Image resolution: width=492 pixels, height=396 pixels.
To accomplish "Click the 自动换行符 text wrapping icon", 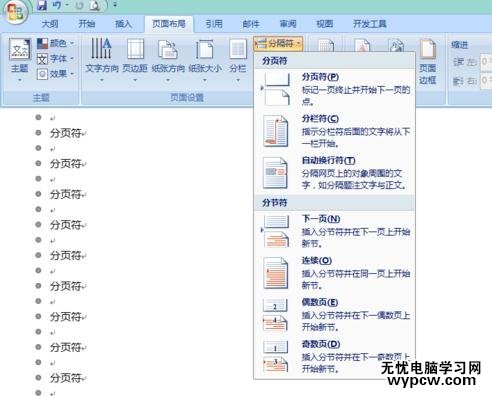I will click(x=275, y=173).
